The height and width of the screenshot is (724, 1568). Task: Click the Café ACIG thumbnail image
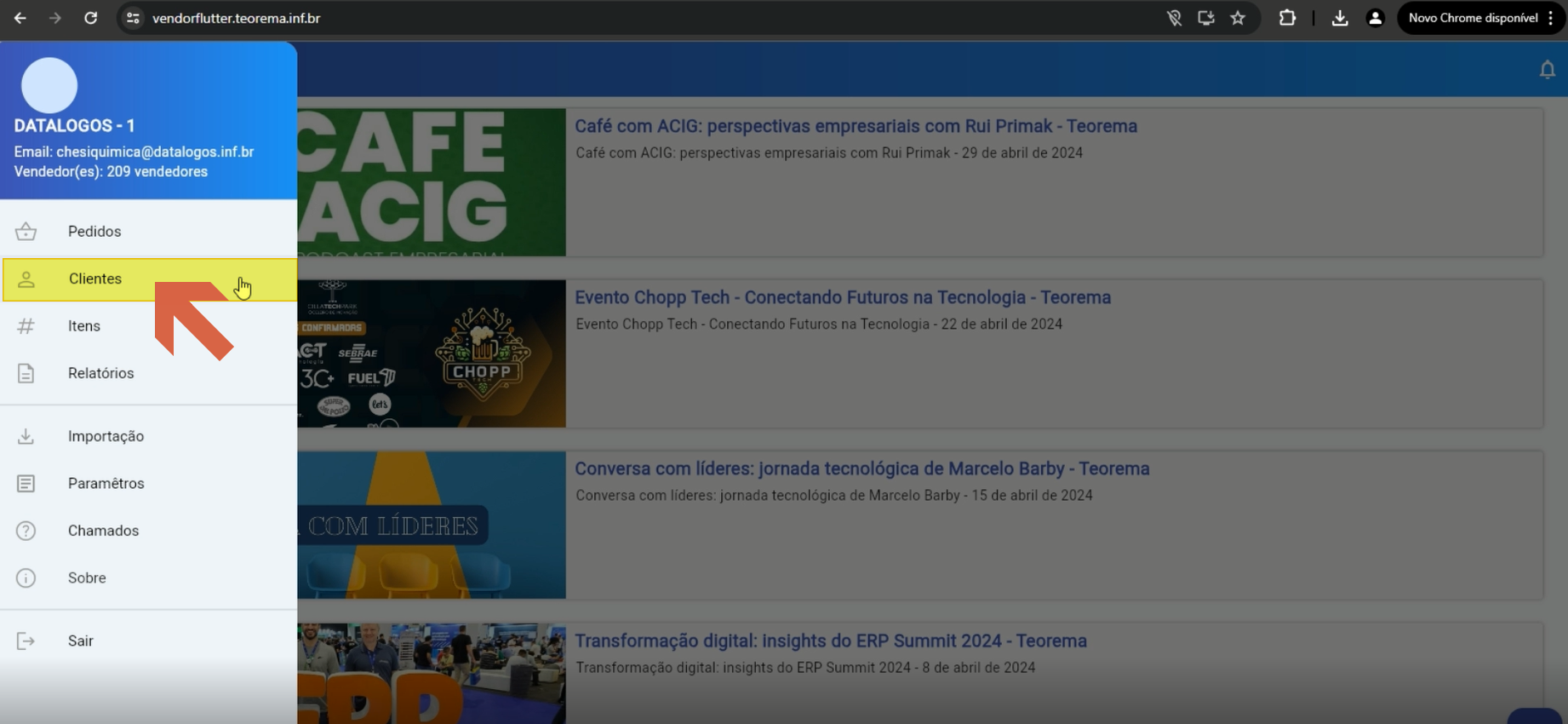pos(432,182)
